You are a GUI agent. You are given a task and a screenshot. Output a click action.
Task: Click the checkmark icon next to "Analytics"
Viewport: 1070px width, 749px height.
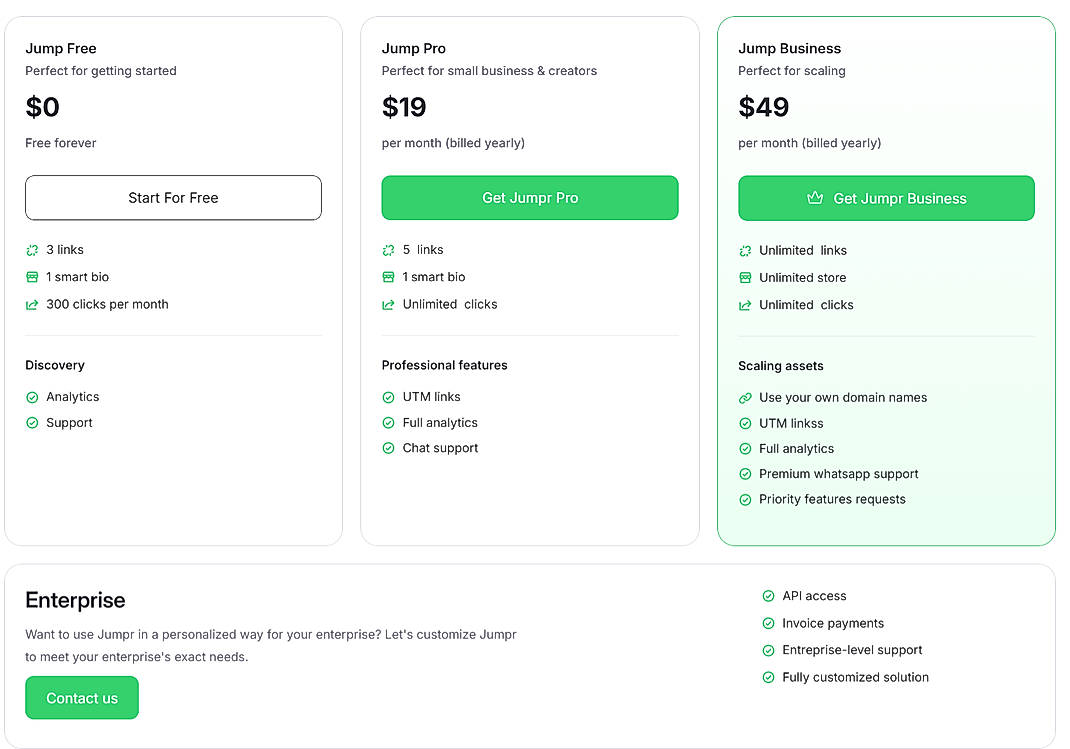pyautogui.click(x=31, y=396)
